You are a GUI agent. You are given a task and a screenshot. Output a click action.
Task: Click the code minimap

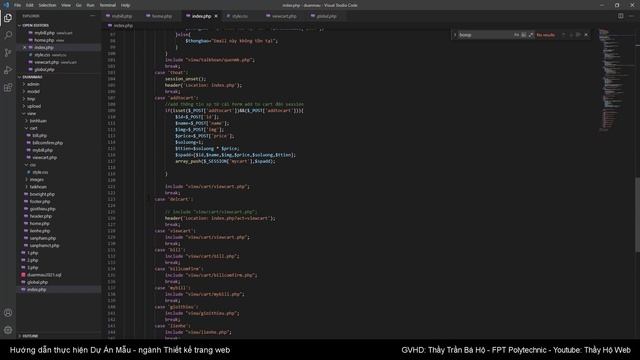click(x=616, y=80)
